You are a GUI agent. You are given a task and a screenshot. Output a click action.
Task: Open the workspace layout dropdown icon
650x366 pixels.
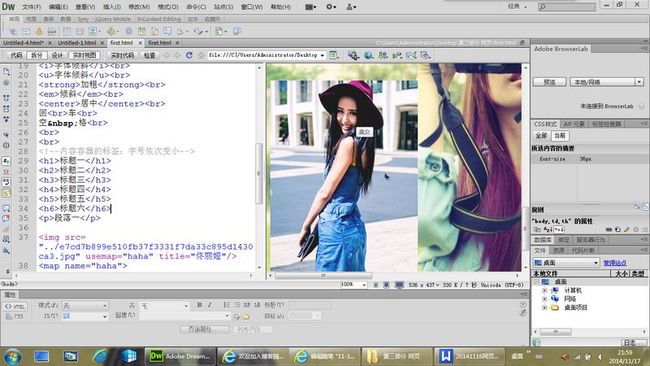point(311,7)
